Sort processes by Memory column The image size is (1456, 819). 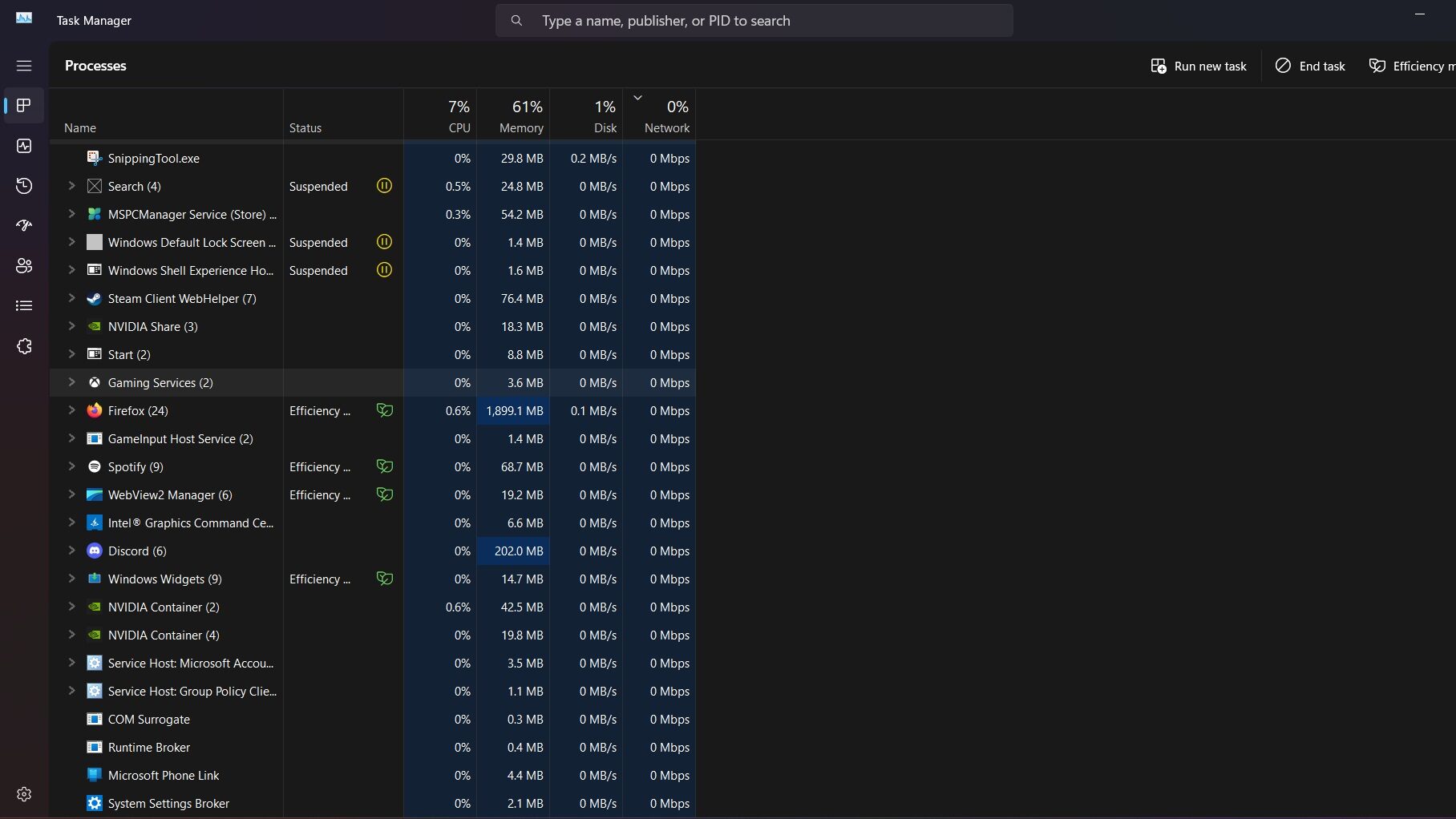pos(513,115)
